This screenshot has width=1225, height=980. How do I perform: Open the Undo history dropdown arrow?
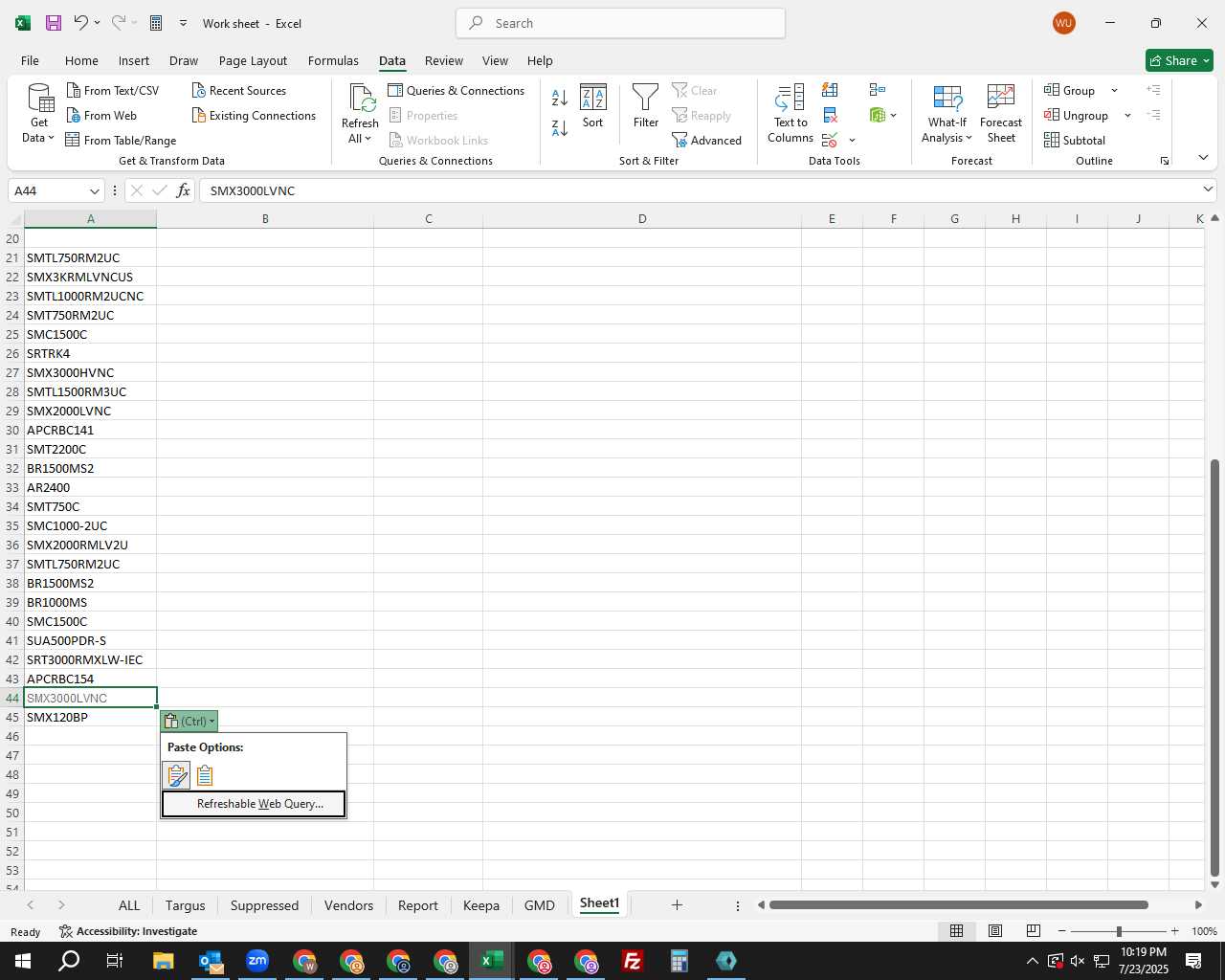pos(97,23)
